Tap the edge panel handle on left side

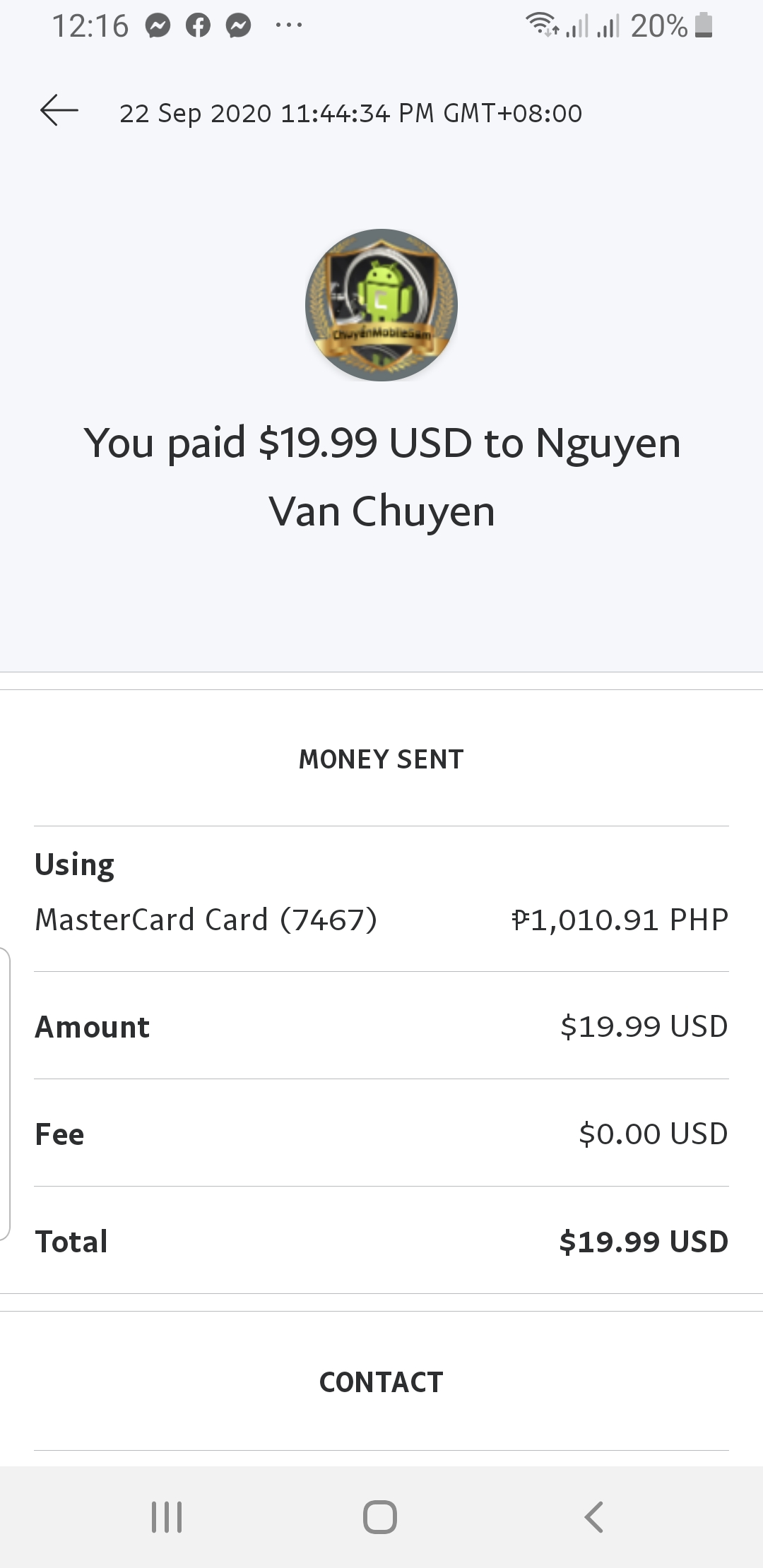click(x=5, y=1094)
